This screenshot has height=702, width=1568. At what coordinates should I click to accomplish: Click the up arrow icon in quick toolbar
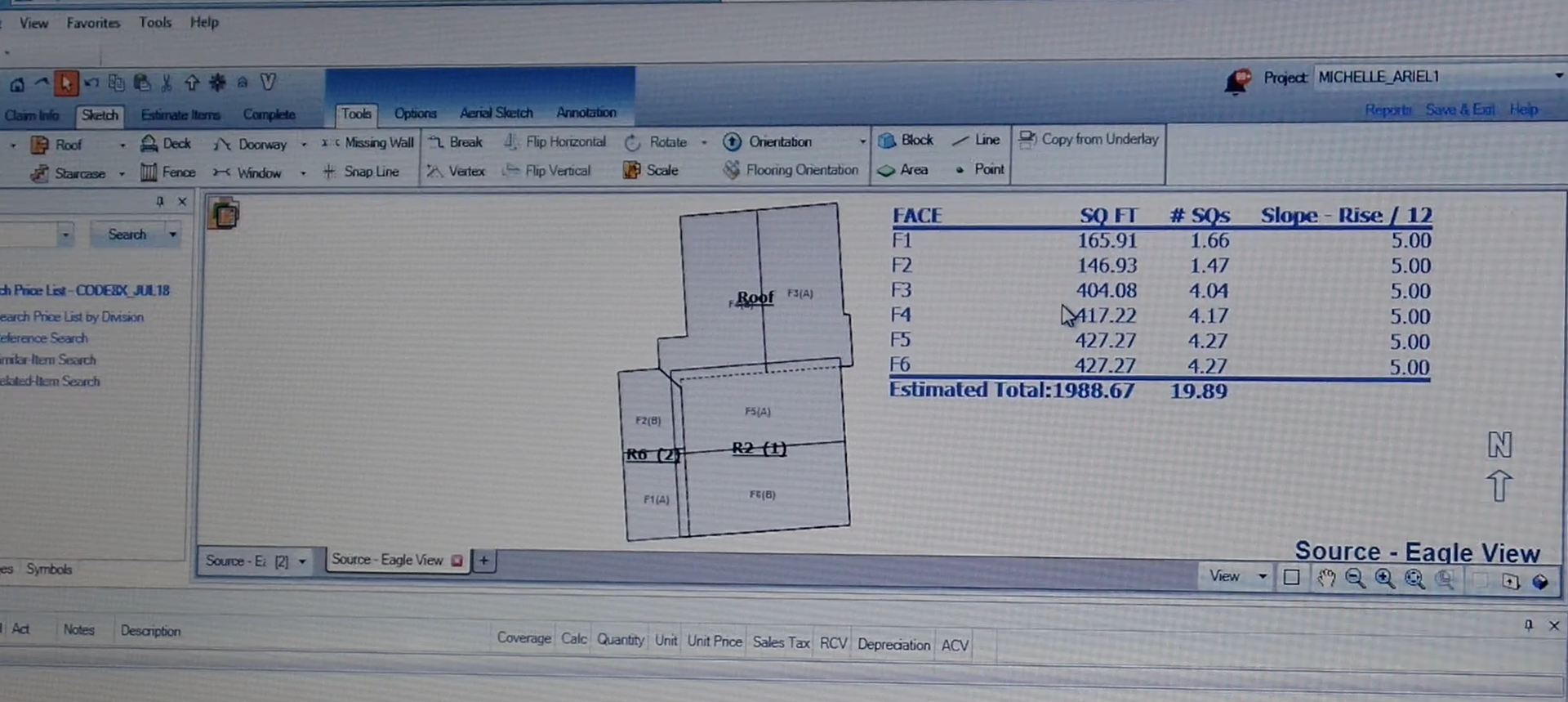tap(192, 83)
